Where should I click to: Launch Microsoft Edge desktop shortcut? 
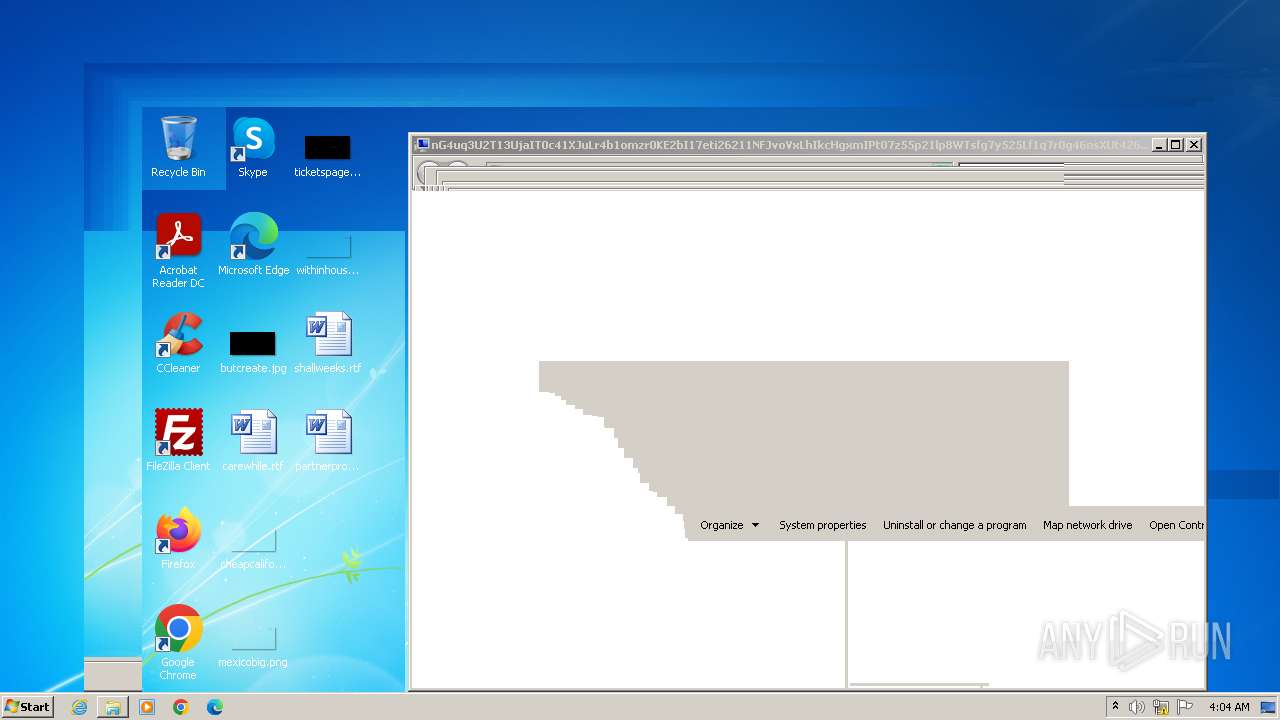(253, 245)
